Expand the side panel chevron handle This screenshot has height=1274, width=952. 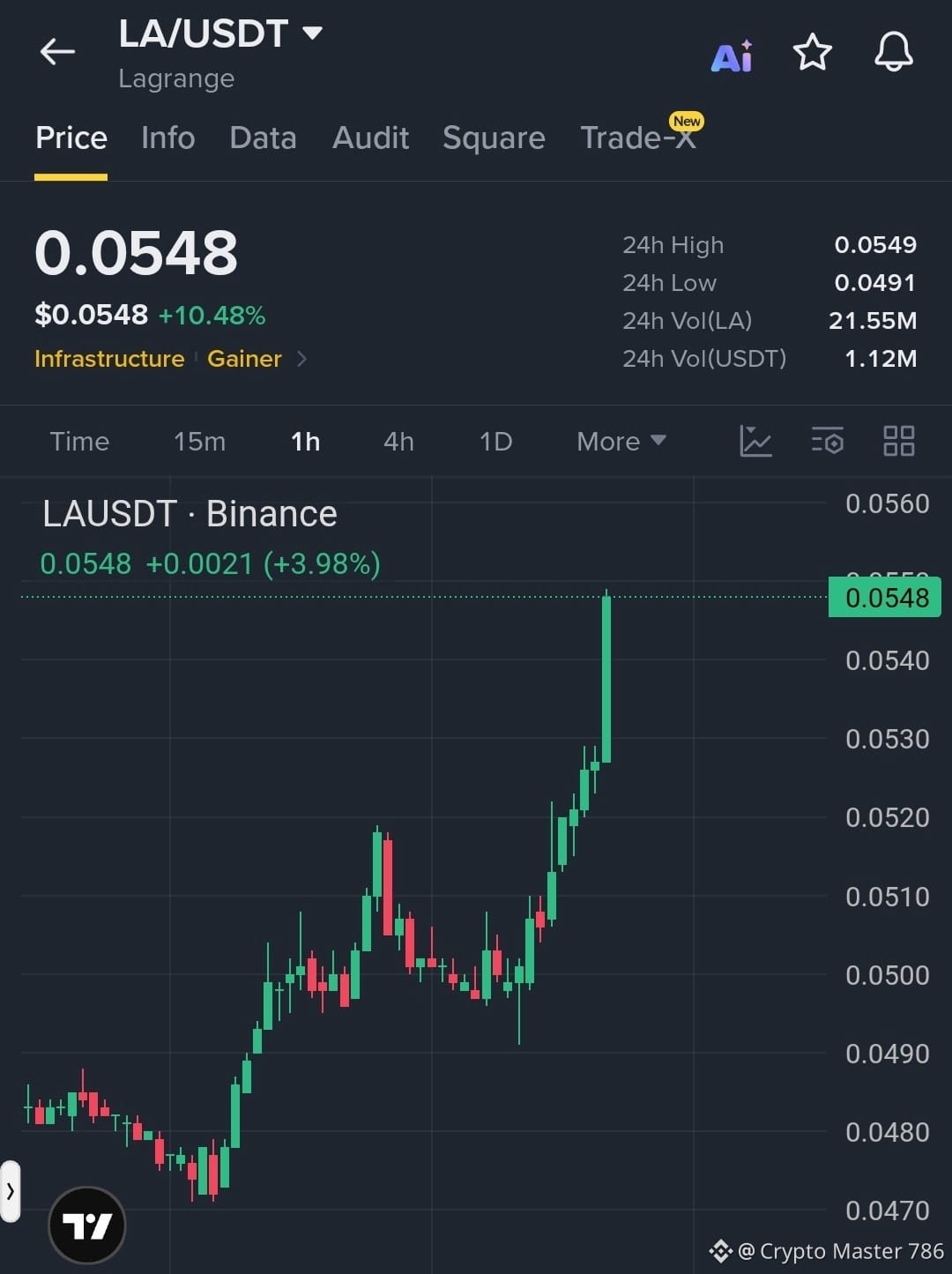pos(10,1191)
